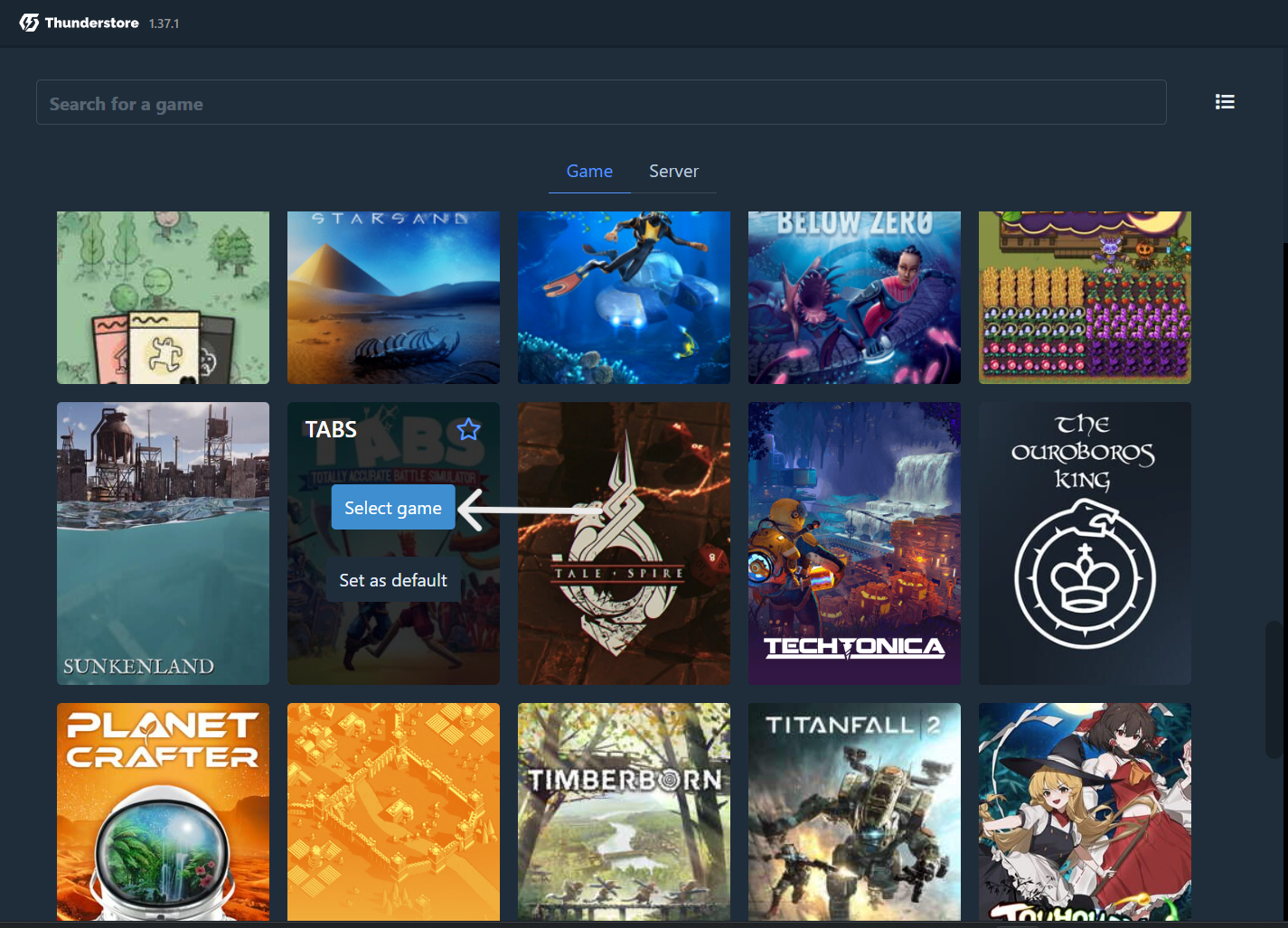Click the Search for a game field

coord(601,102)
